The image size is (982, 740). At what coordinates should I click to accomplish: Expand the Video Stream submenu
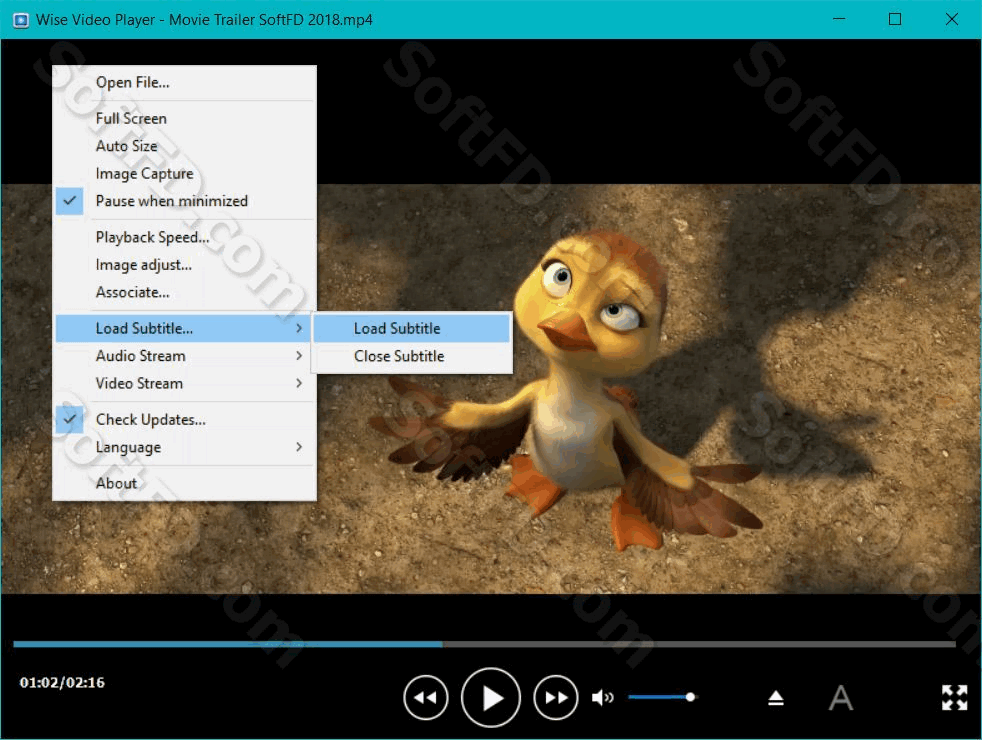tap(185, 384)
